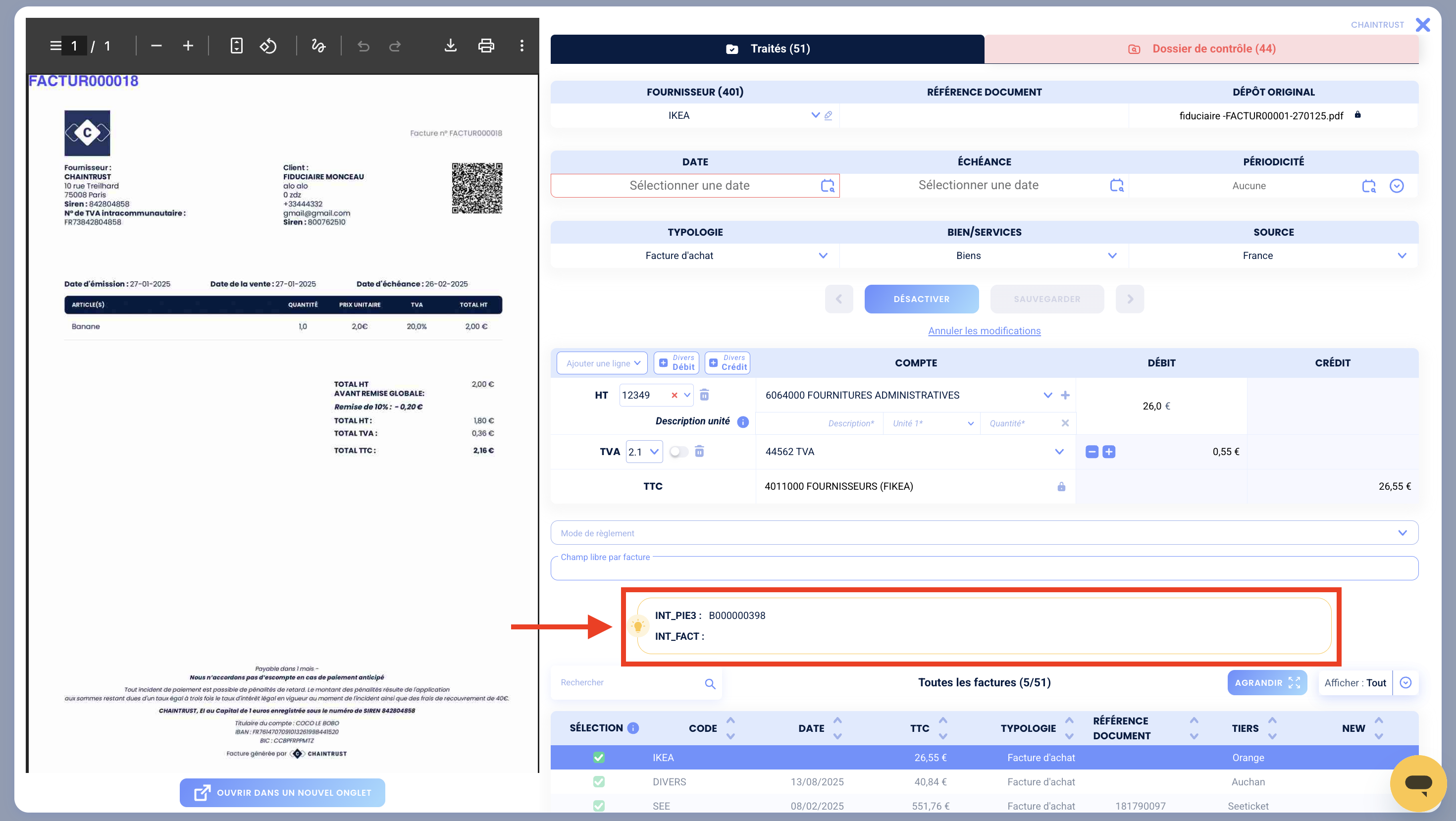Uncheck the SEE invoice row checkbox

point(599,806)
